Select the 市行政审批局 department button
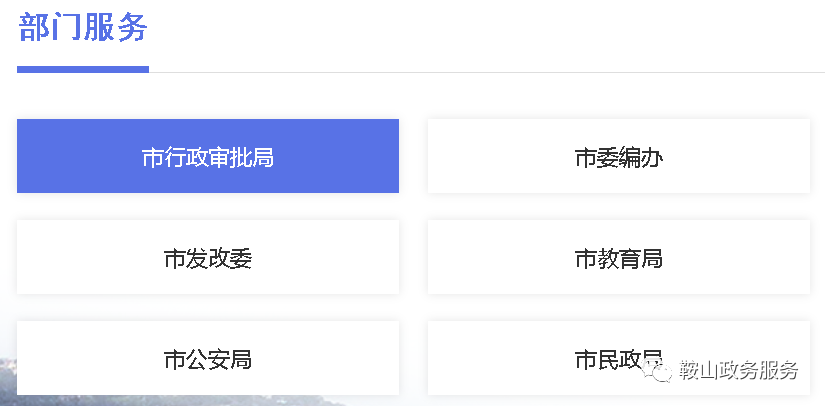The image size is (825, 406). [208, 156]
